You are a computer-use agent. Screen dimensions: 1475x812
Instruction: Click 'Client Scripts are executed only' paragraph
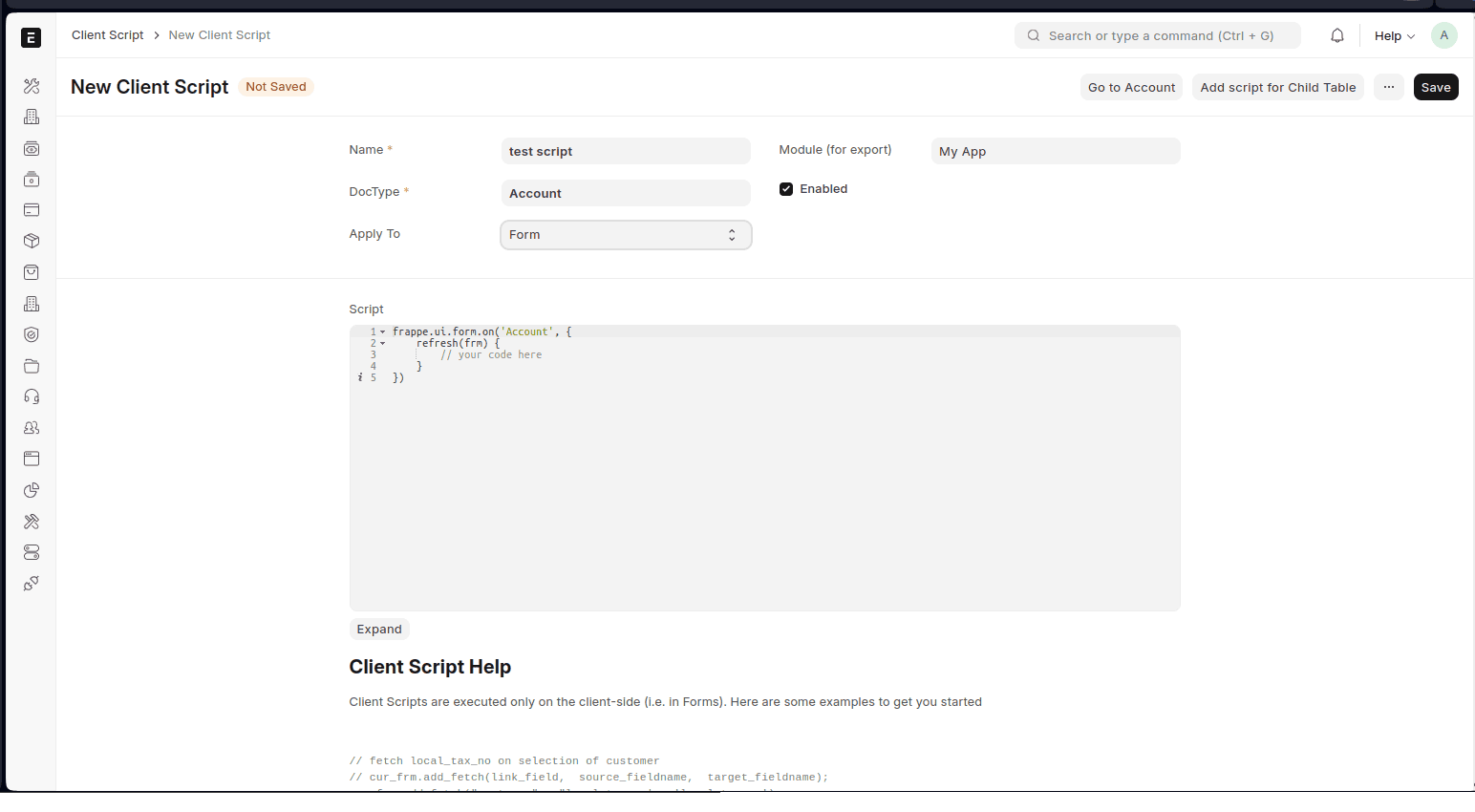tap(666, 702)
